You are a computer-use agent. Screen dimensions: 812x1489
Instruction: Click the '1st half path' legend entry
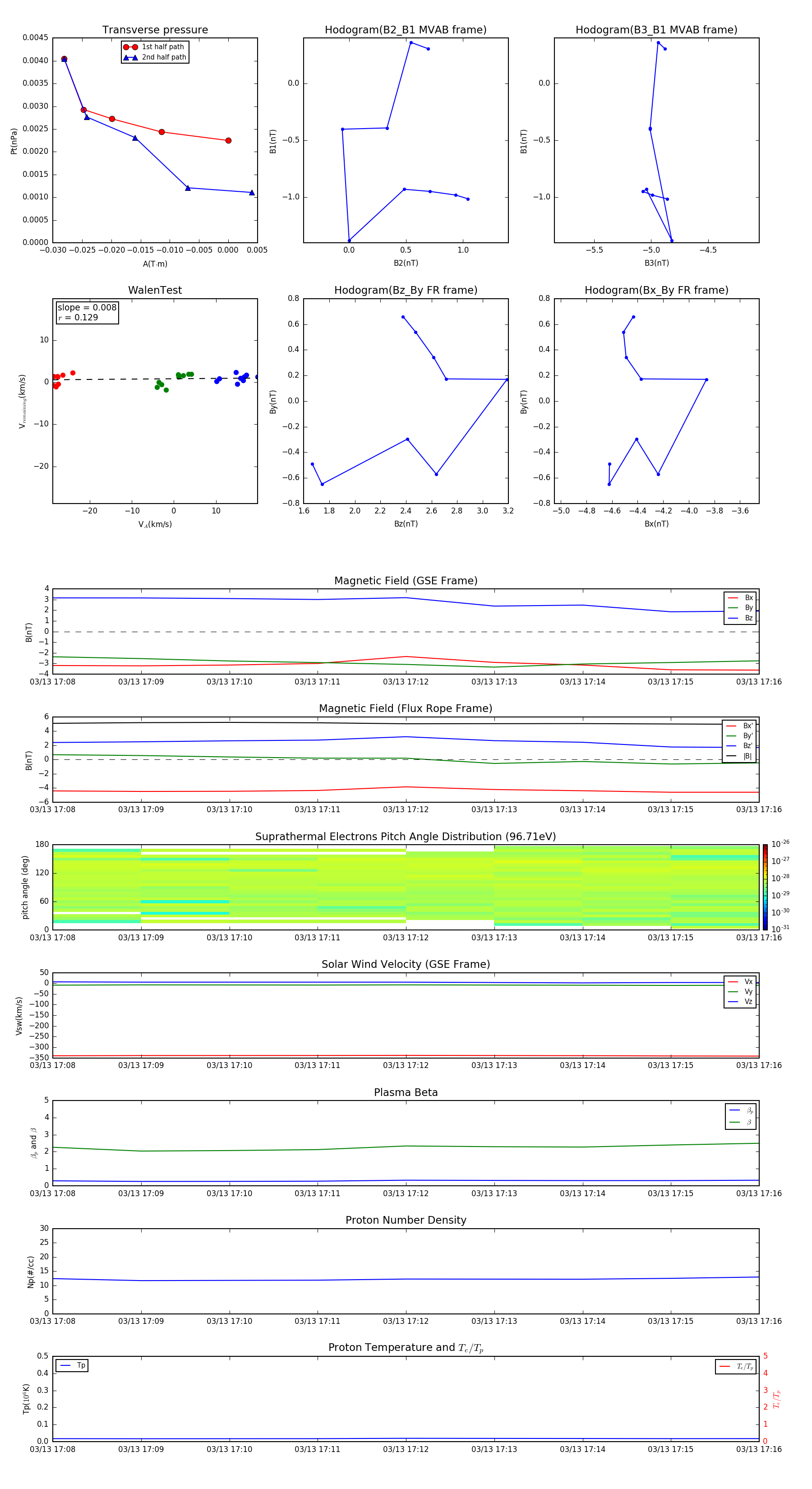[154, 47]
